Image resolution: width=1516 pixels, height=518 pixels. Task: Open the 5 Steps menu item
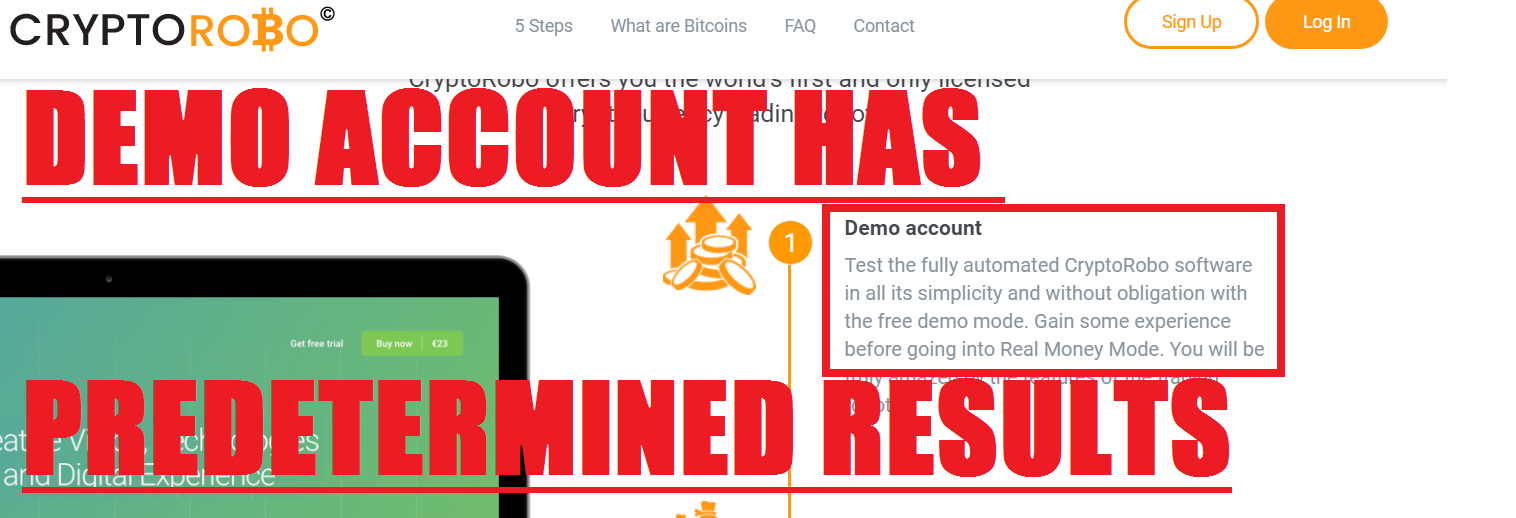(544, 26)
